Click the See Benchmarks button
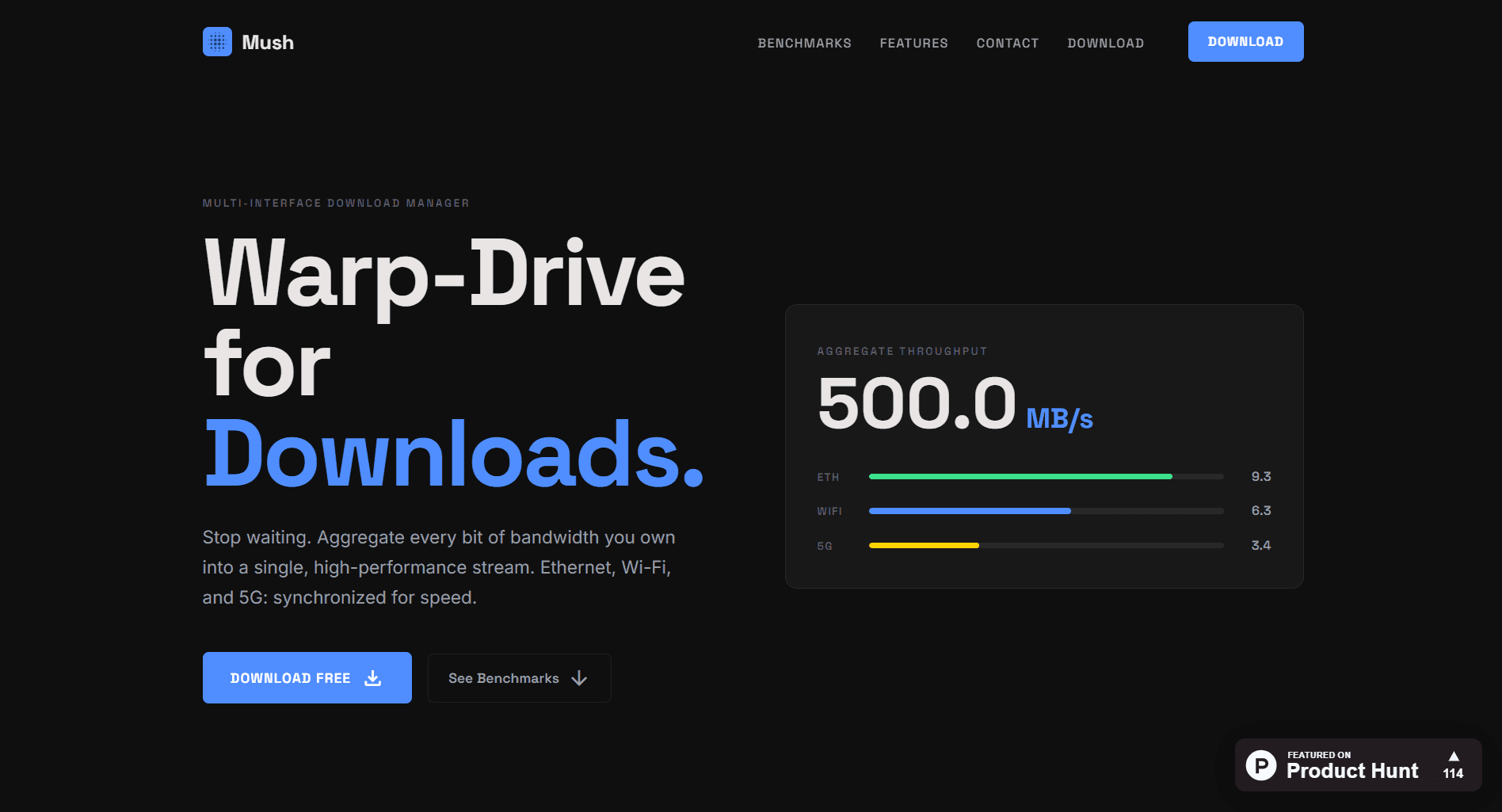This screenshot has width=1502, height=812. click(x=519, y=678)
